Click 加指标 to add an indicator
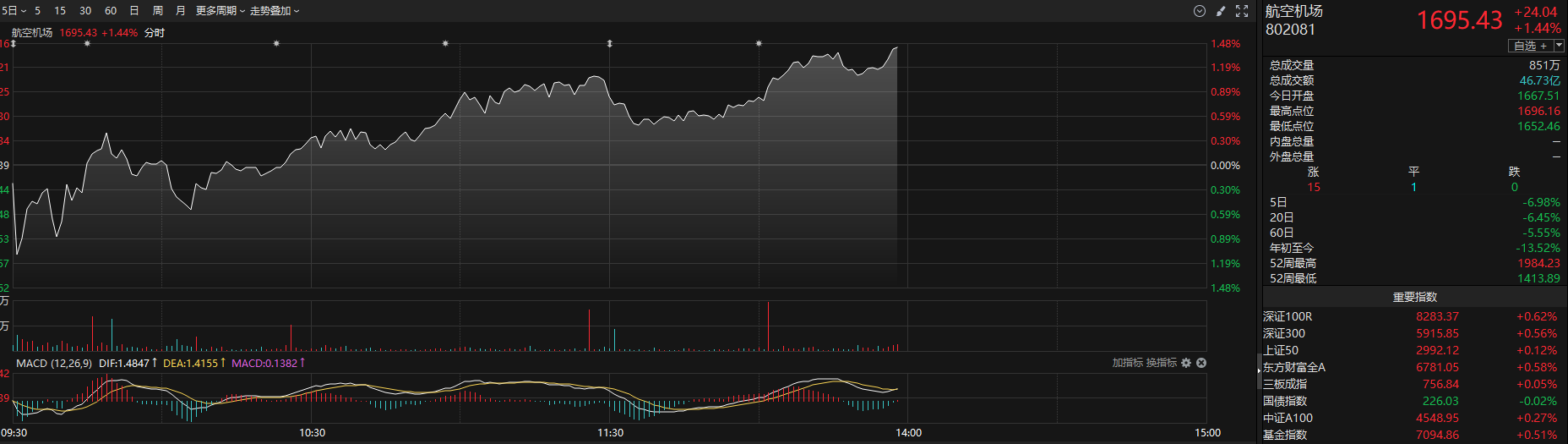 pyautogui.click(x=1128, y=363)
